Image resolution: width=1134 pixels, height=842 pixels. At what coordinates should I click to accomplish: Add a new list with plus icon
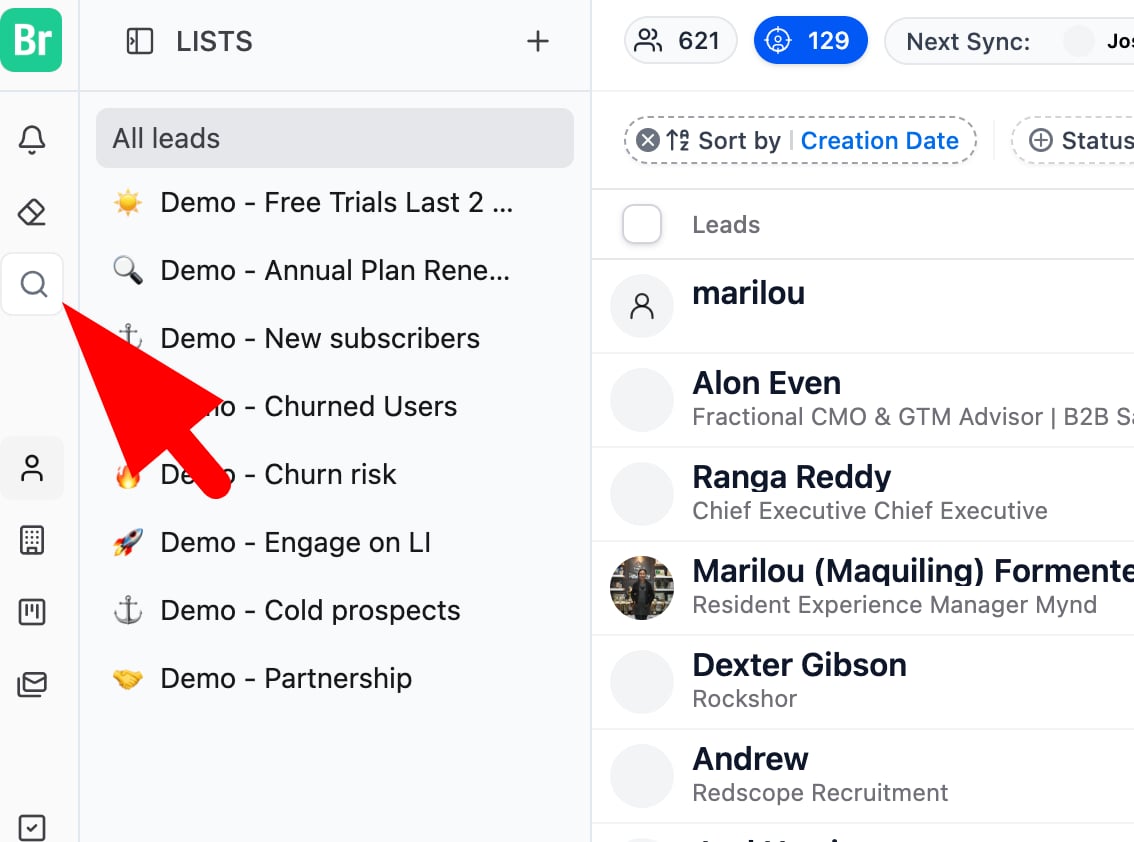(537, 41)
